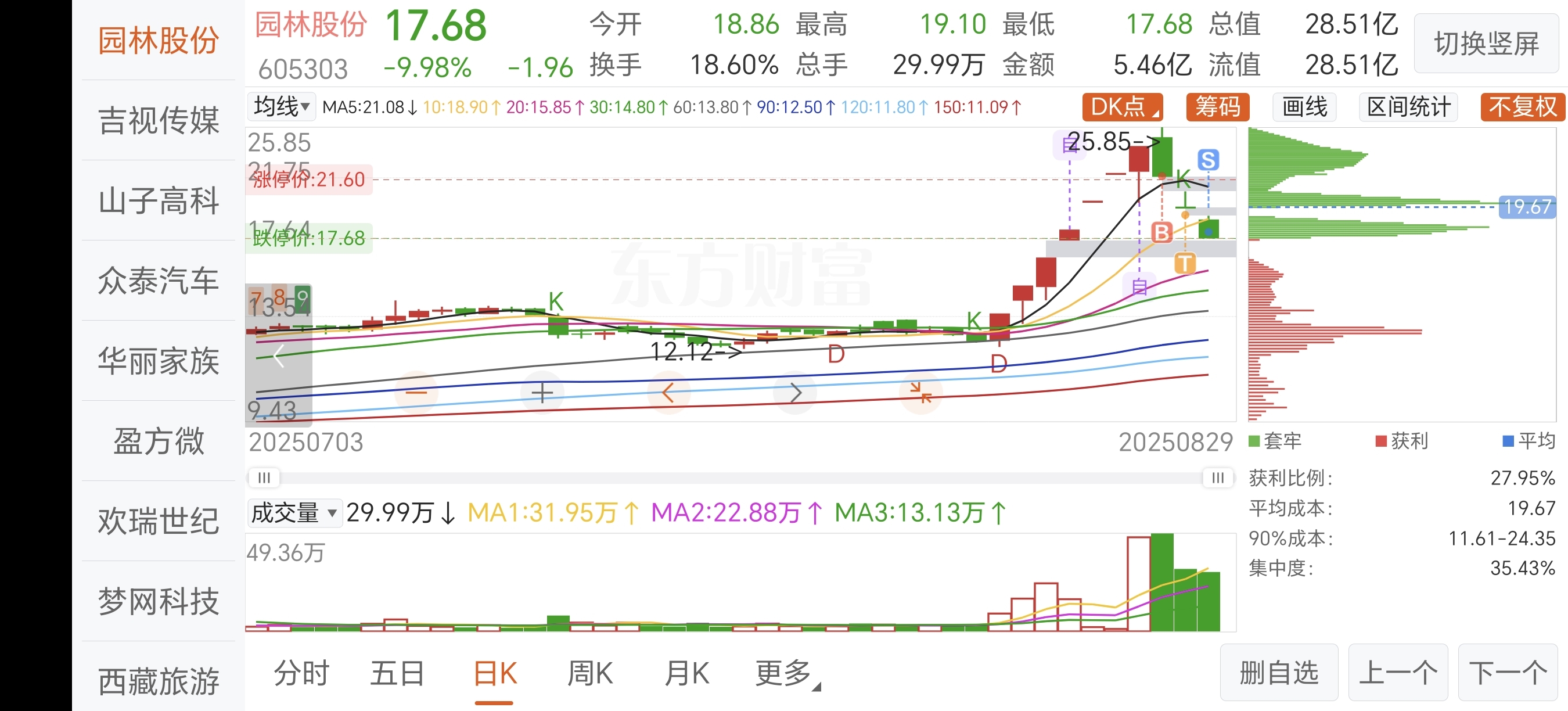Tap the 换手 18.60% turnover value
The height and width of the screenshot is (711, 1568).
pyautogui.click(x=734, y=64)
